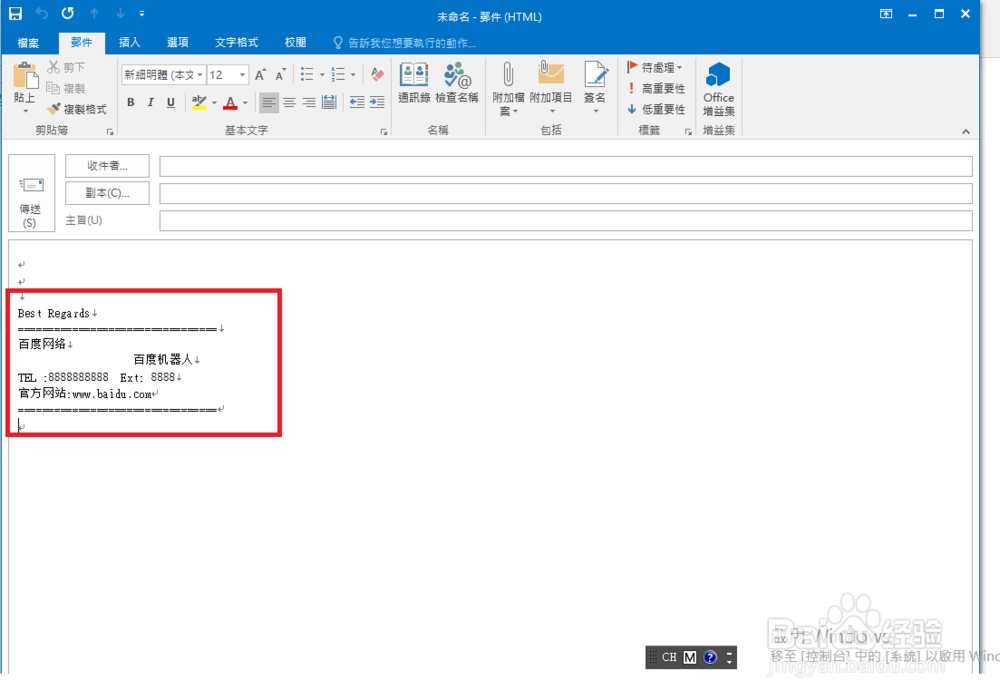
Task: Click the 傳送 send button
Action: [31, 193]
